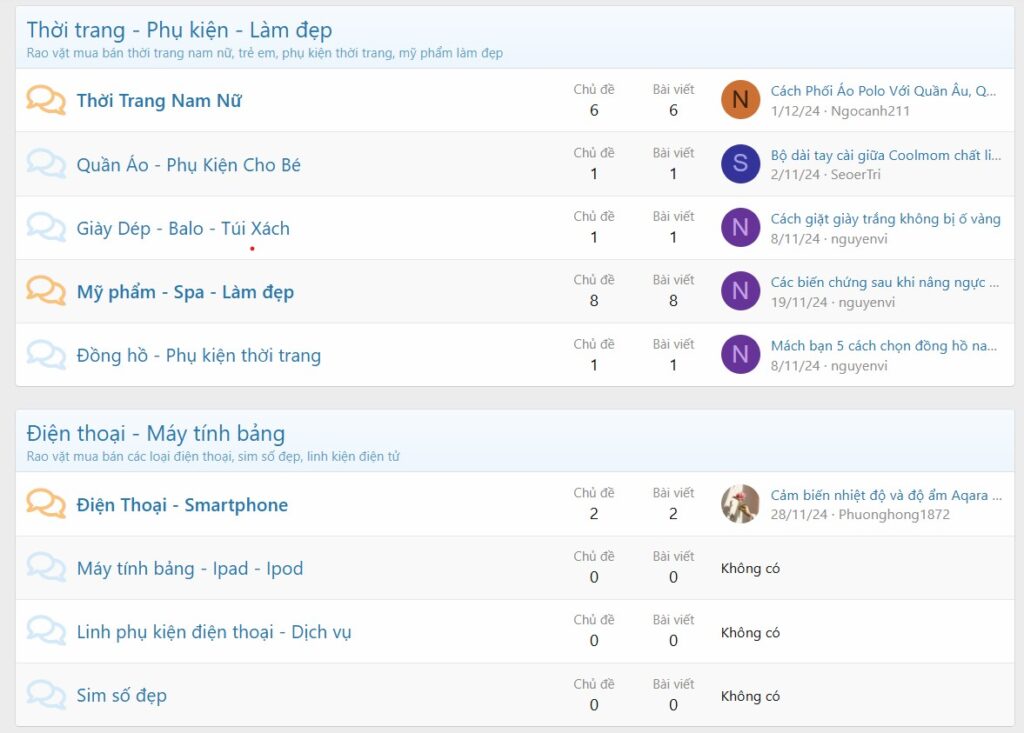Open the forum Thời Trang Nam Nữ
The image size is (1024, 733).
tap(157, 101)
